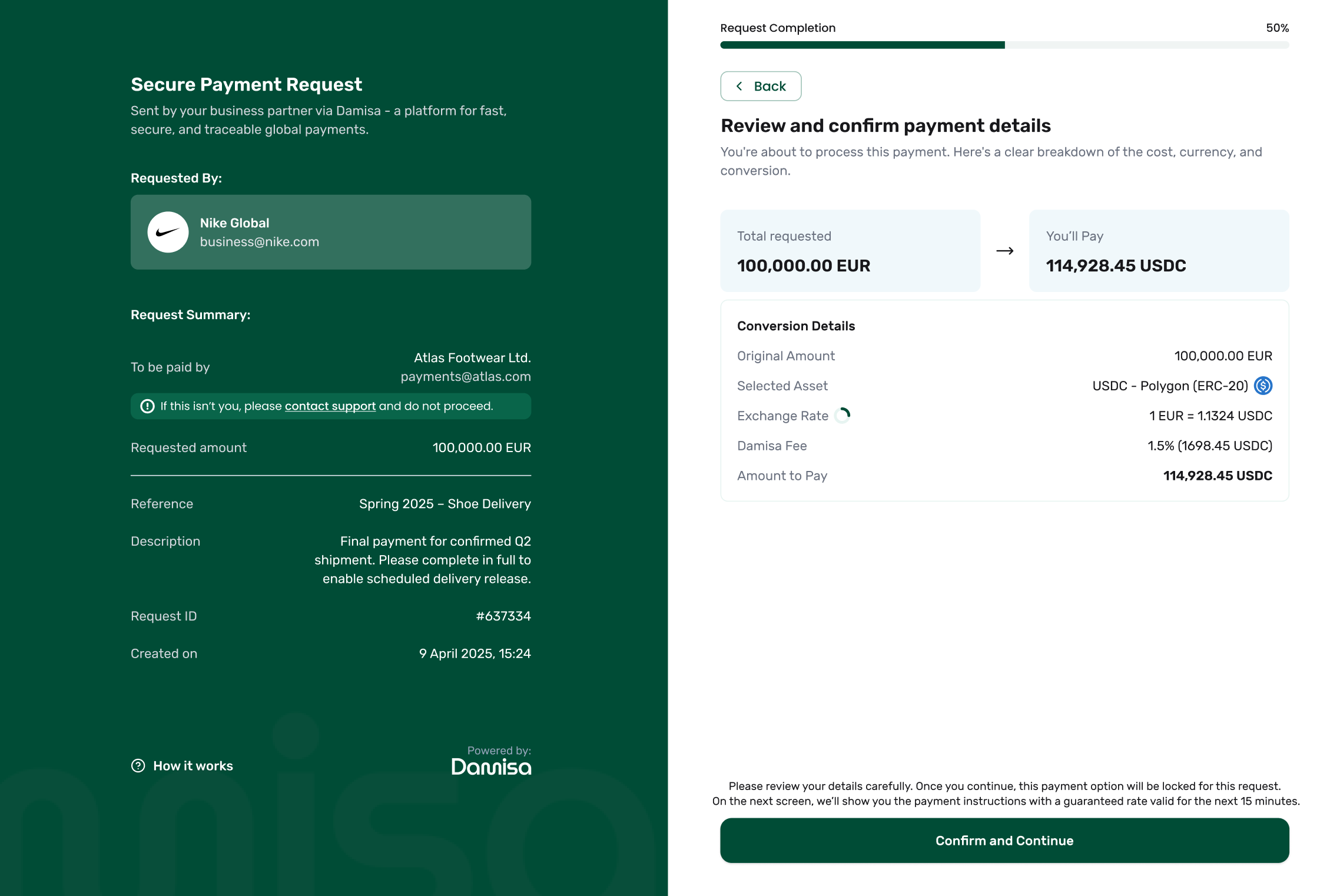Click the warning exclamation icon
Image resolution: width=1340 pixels, height=896 pixels.
click(147, 406)
